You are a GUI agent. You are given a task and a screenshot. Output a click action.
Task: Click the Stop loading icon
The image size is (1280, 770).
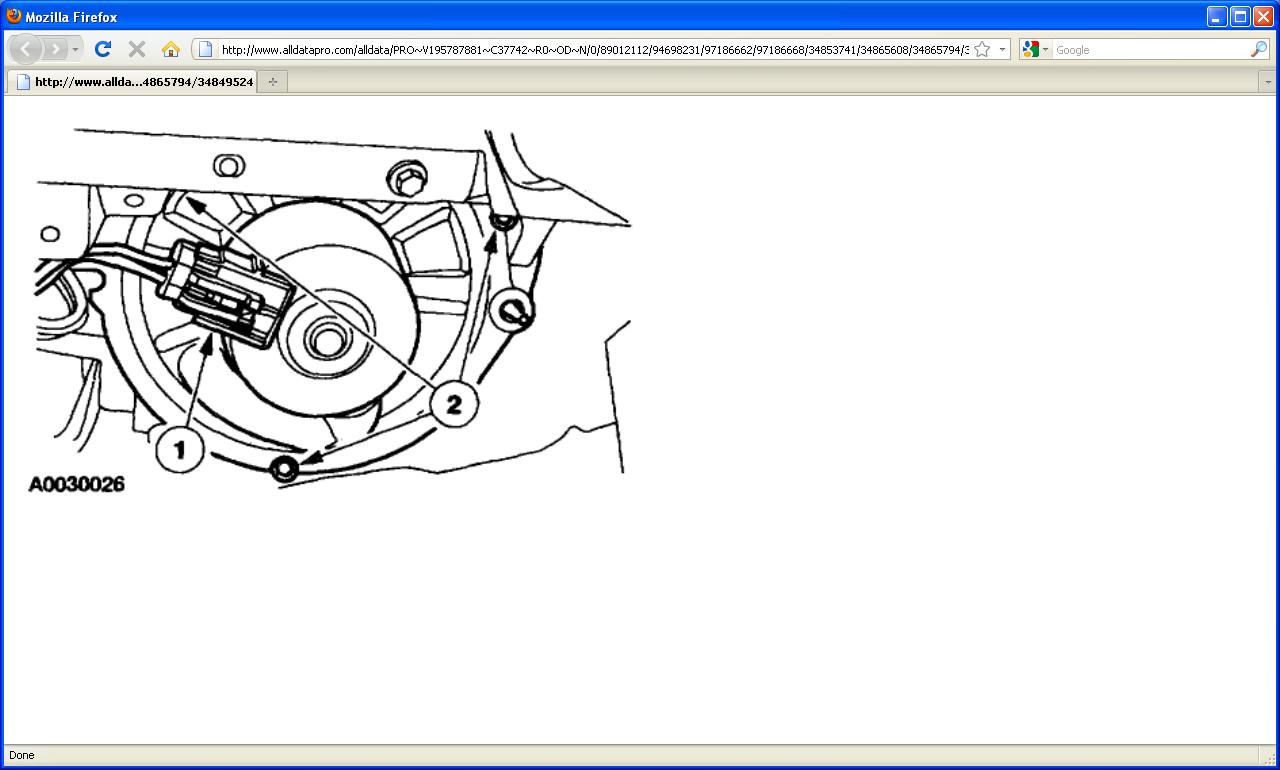click(137, 49)
